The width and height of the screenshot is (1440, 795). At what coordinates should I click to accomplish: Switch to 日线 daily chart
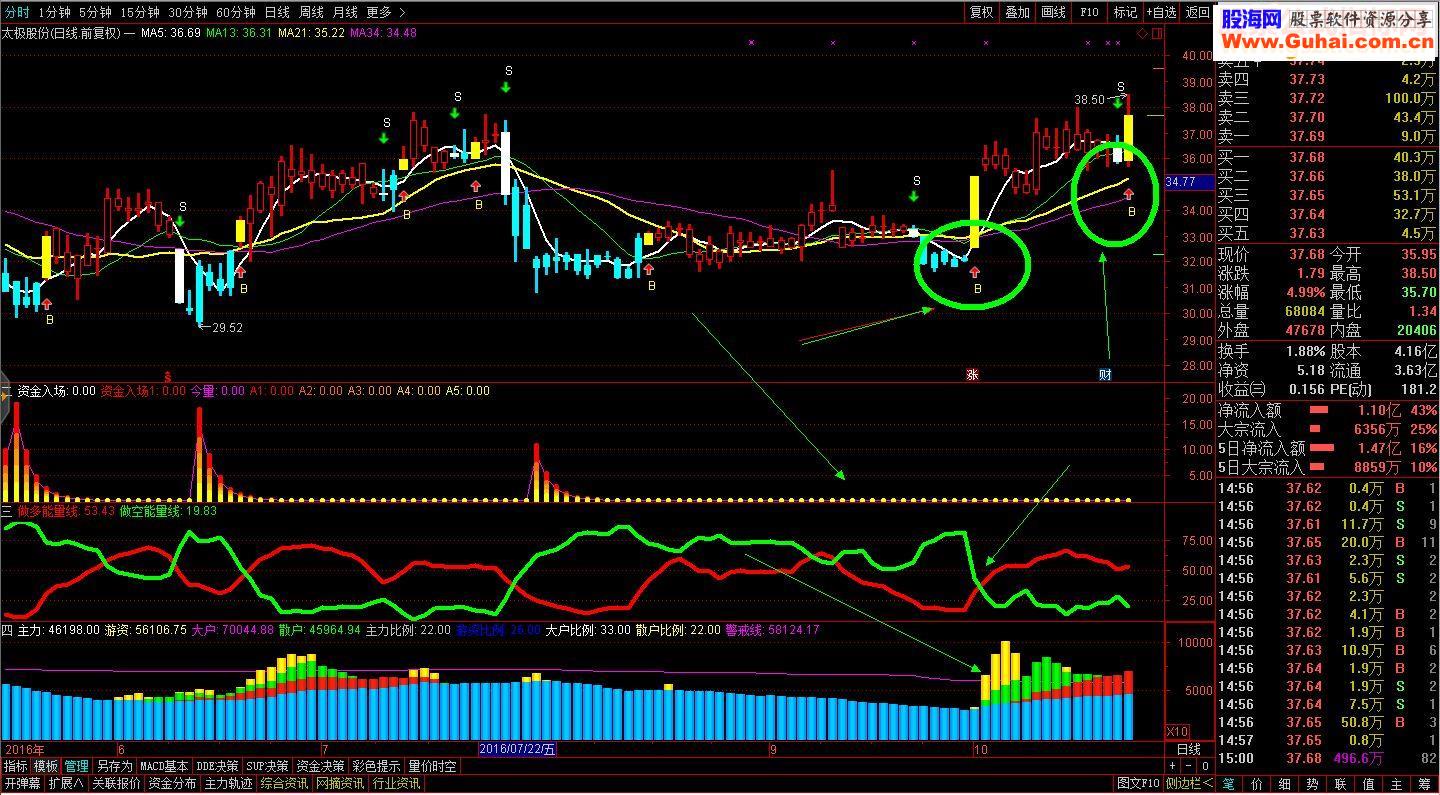(x=277, y=12)
